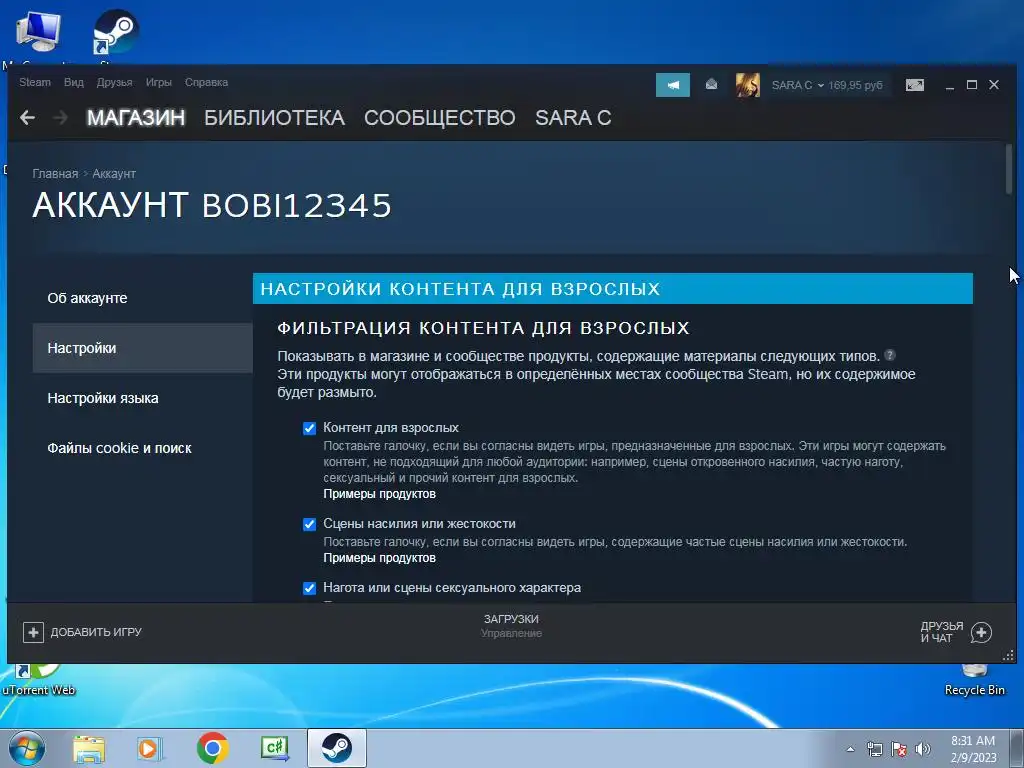Open the C# application taskbar icon
The height and width of the screenshot is (768, 1024).
274,748
